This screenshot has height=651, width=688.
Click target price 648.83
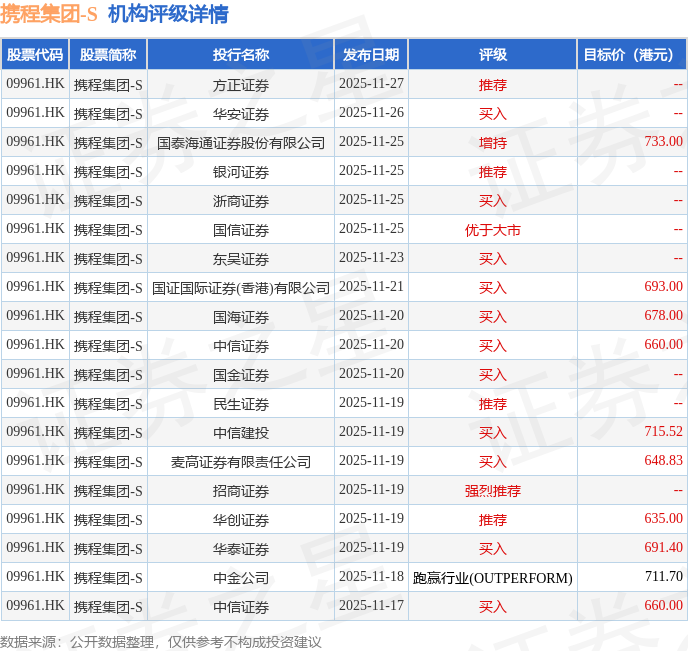click(x=663, y=460)
